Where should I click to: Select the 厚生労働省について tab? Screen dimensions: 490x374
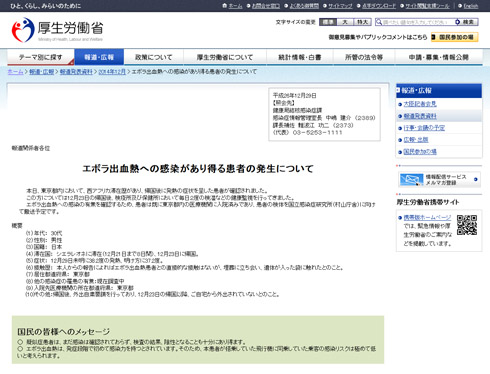(225, 57)
